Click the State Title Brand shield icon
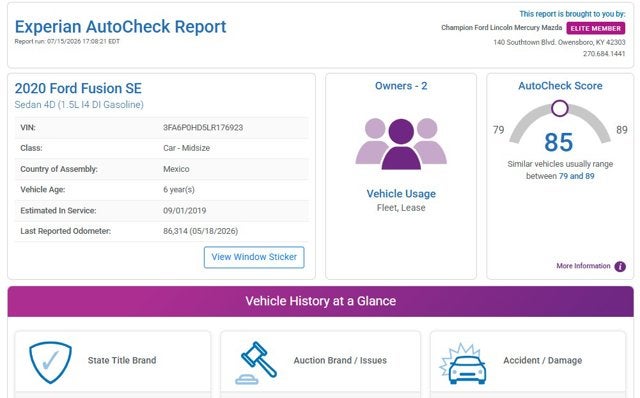The image size is (640, 398). click(51, 362)
